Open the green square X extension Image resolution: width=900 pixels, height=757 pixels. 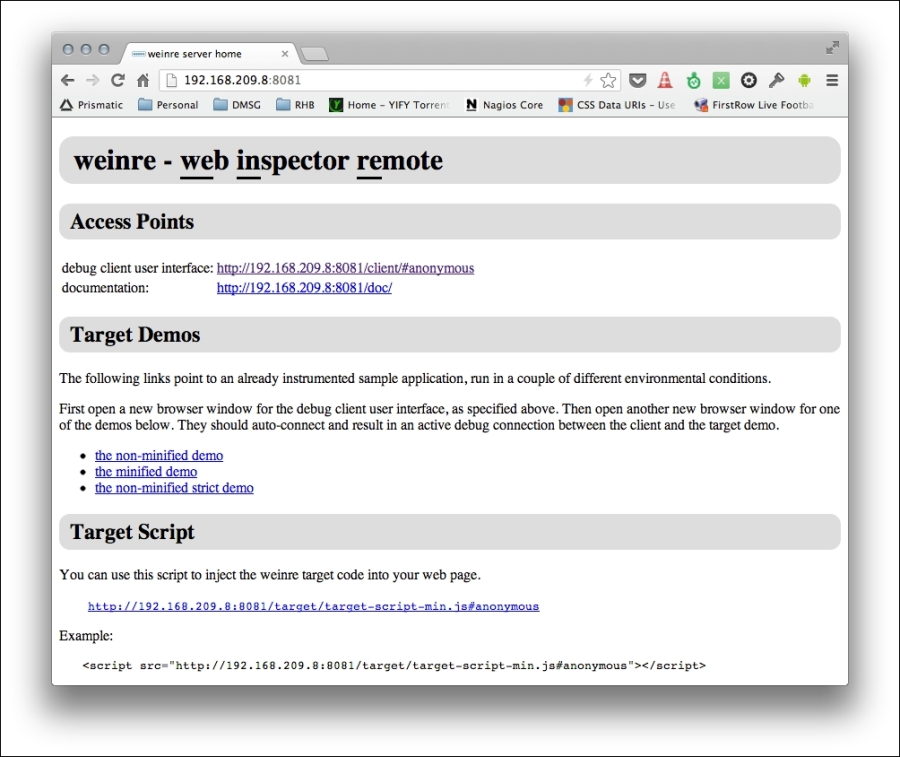[721, 80]
